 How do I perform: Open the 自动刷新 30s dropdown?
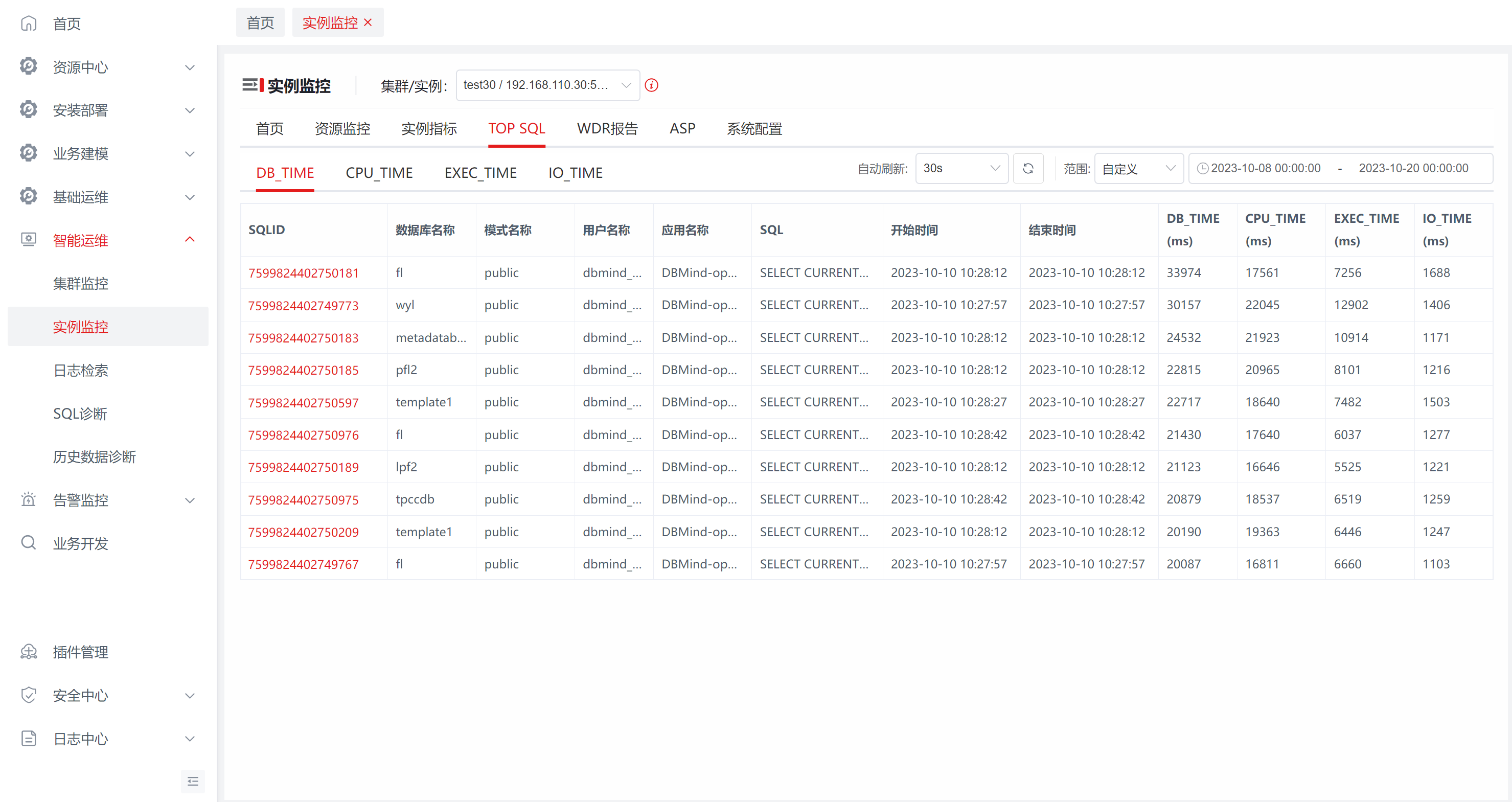pyautogui.click(x=962, y=169)
